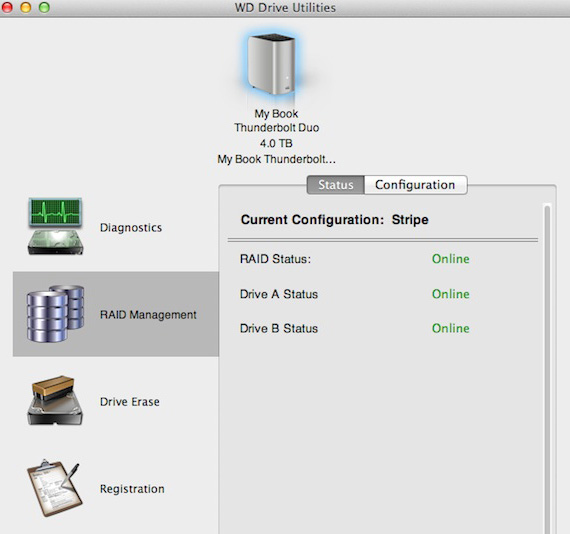This screenshot has height=534, width=570.
Task: Select the My Book Thunderbolt Duo drive icon
Action: (272, 65)
